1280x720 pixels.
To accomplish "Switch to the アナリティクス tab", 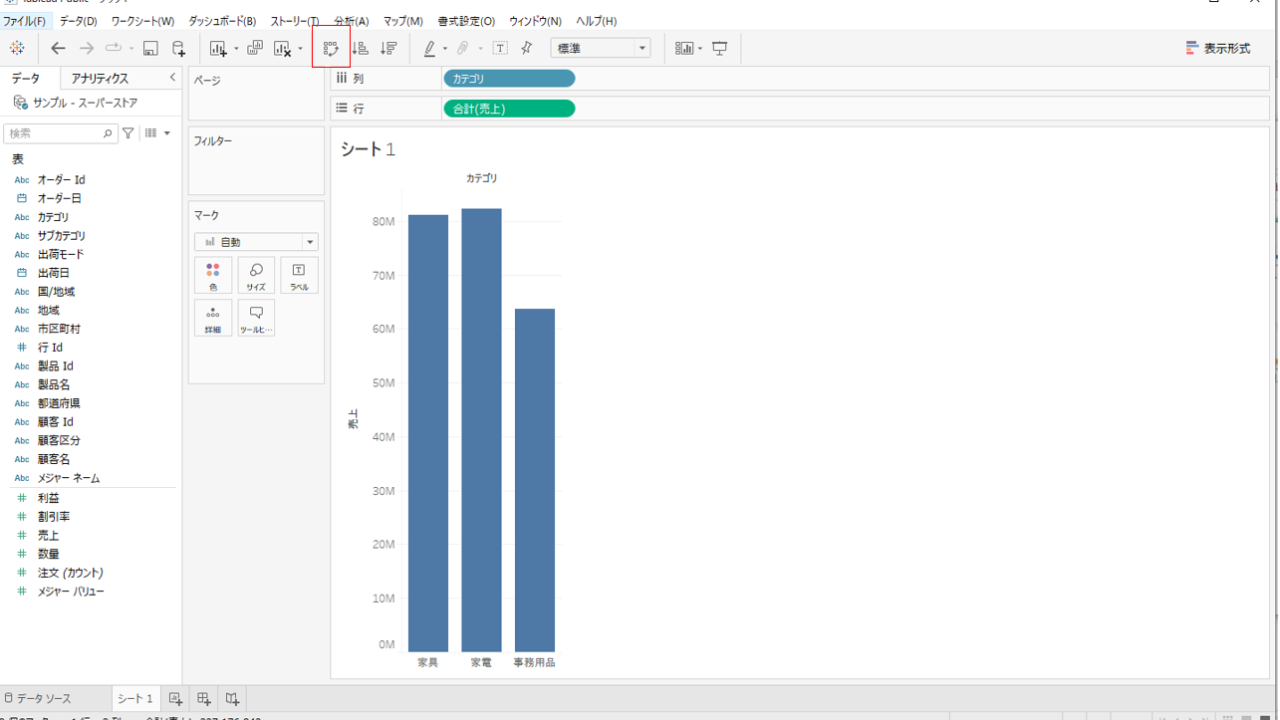I will coord(100,78).
